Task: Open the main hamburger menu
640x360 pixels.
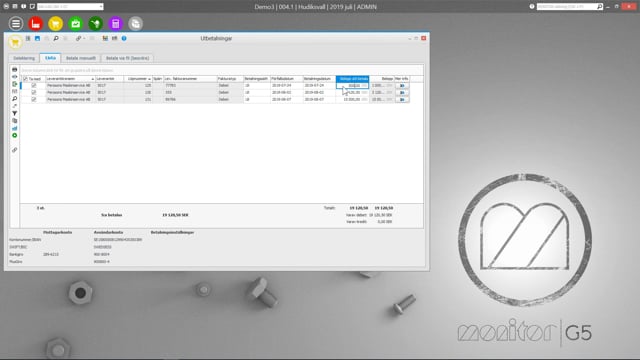Action: [x=16, y=24]
